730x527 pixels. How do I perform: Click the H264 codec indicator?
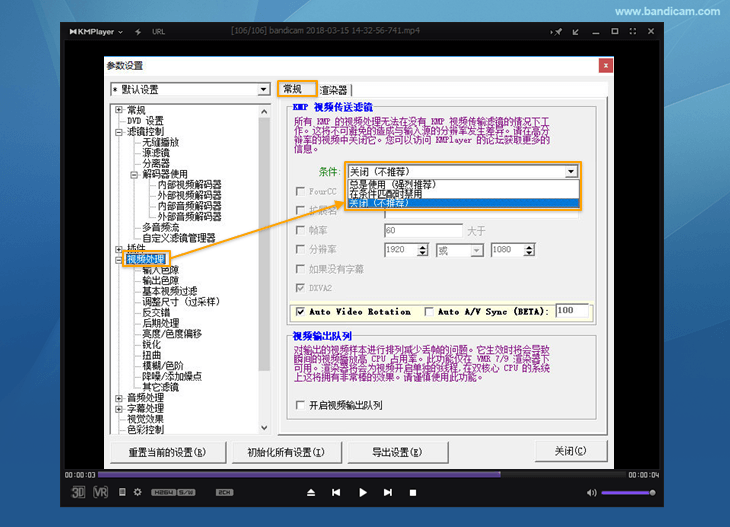(x=164, y=493)
